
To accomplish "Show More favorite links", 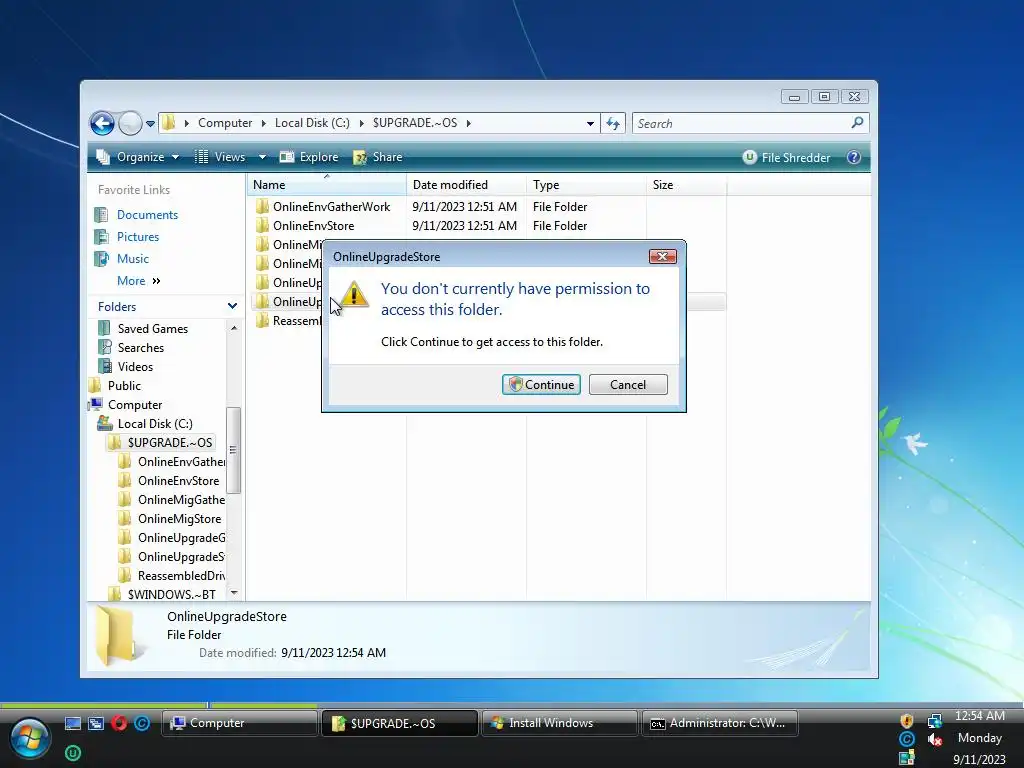I will 138,281.
